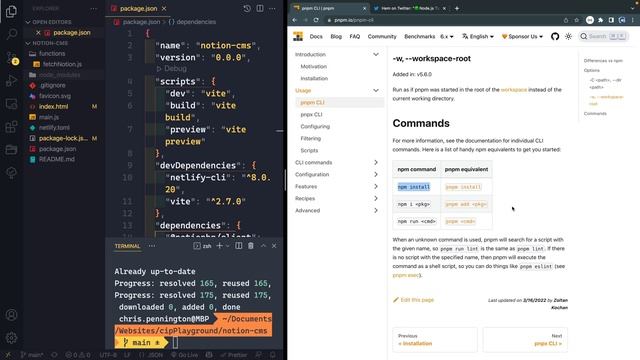
Task: Open the Manage gear icon
Action: pos(11,338)
